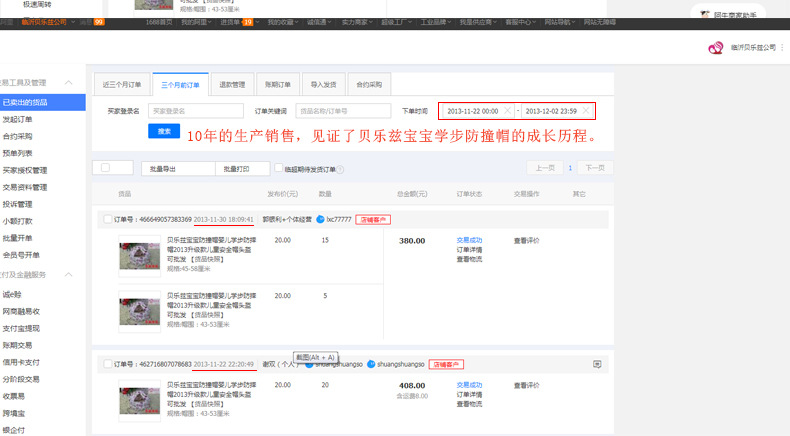Click the orange 19 badge on 进货单
This screenshot has width=790, height=436.
pyautogui.click(x=247, y=22)
